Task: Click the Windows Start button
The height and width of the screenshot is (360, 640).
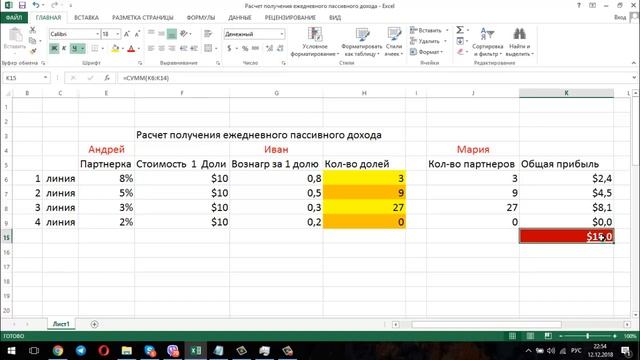Action: pyautogui.click(x=11, y=351)
